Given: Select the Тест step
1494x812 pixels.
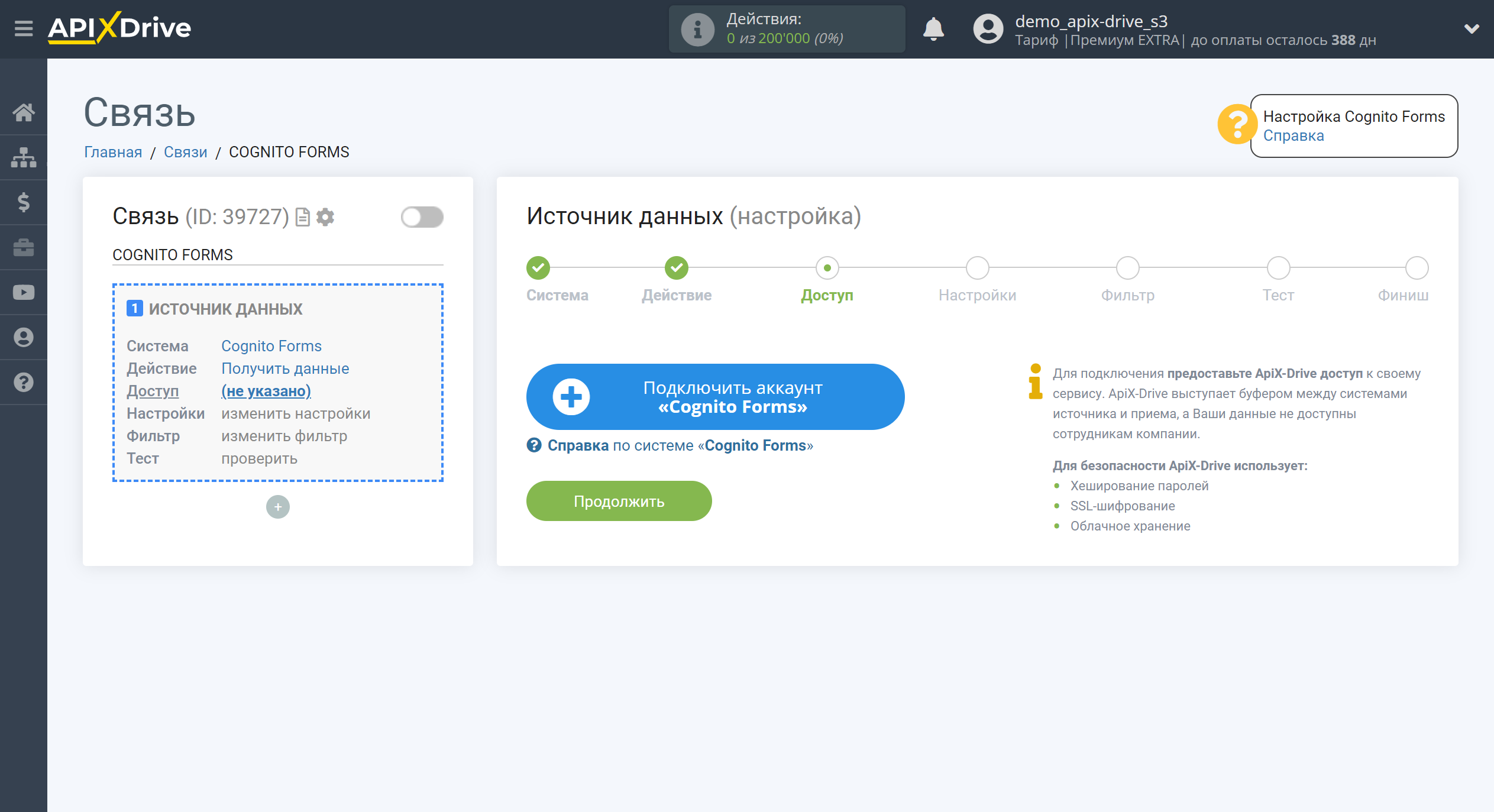Looking at the screenshot, I should 1278,268.
